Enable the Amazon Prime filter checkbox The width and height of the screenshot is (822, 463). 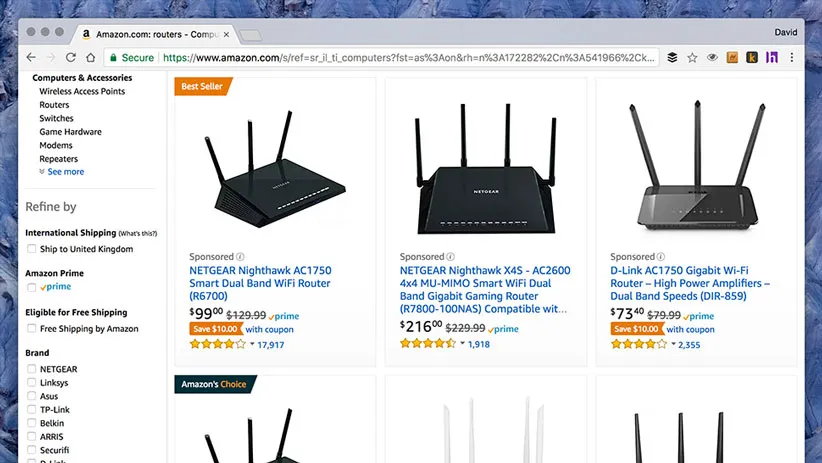32,287
